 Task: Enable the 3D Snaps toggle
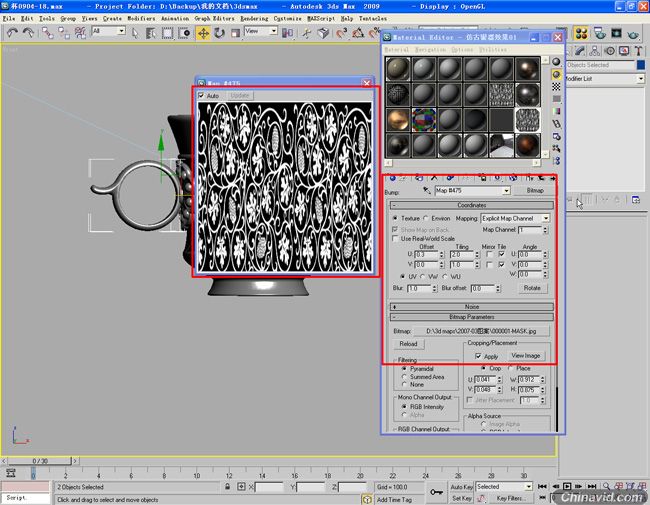click(341, 33)
